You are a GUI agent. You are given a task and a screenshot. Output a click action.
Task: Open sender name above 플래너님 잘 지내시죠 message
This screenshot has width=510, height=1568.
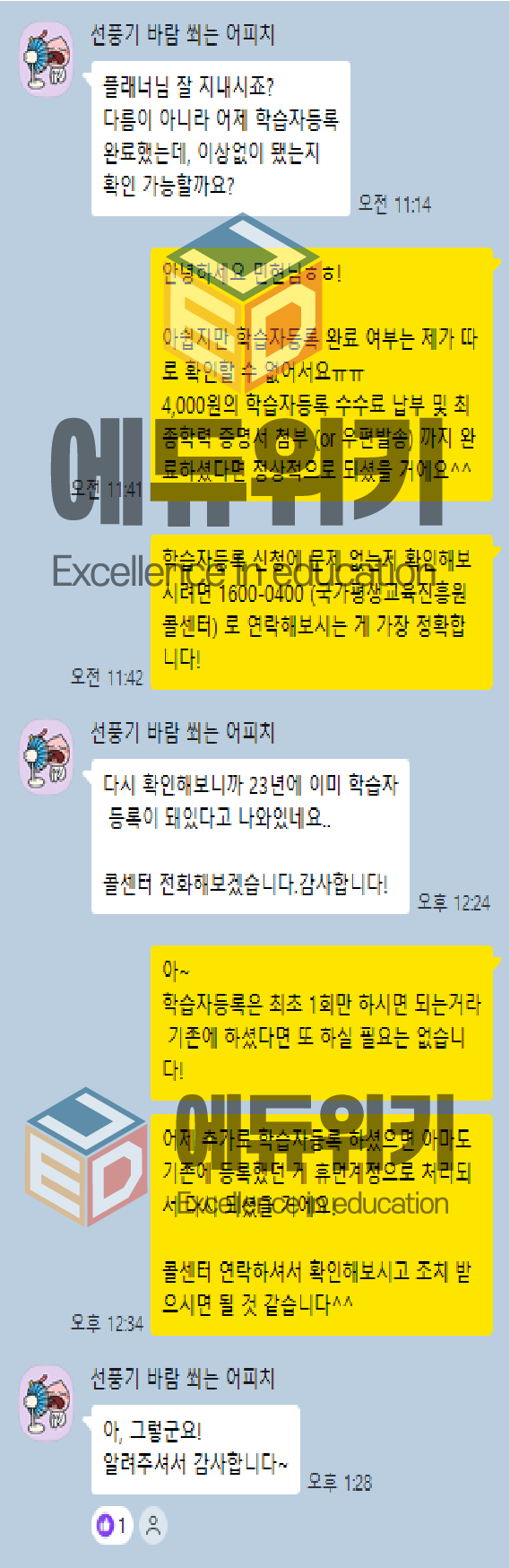(182, 36)
